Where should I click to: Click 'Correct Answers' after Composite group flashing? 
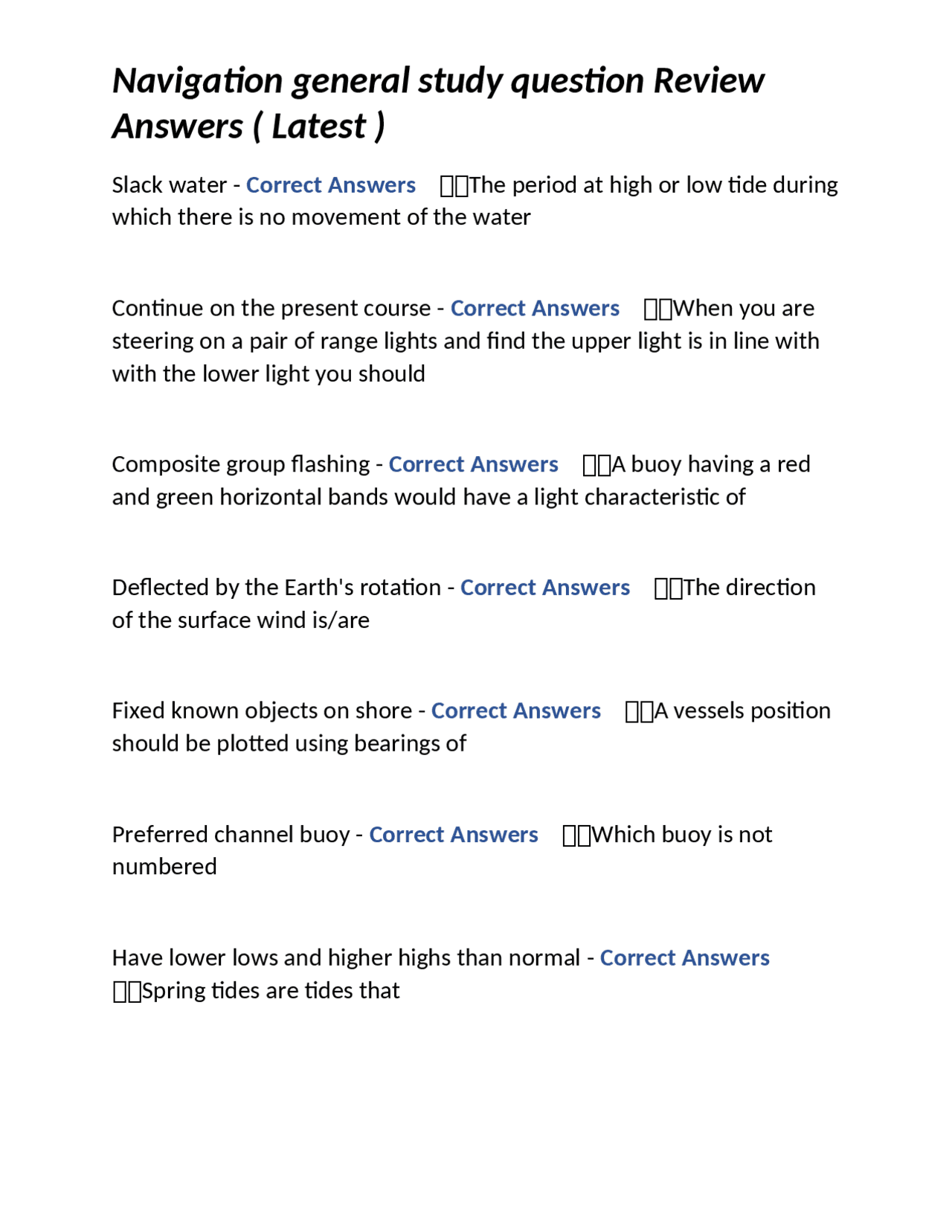pyautogui.click(x=473, y=464)
